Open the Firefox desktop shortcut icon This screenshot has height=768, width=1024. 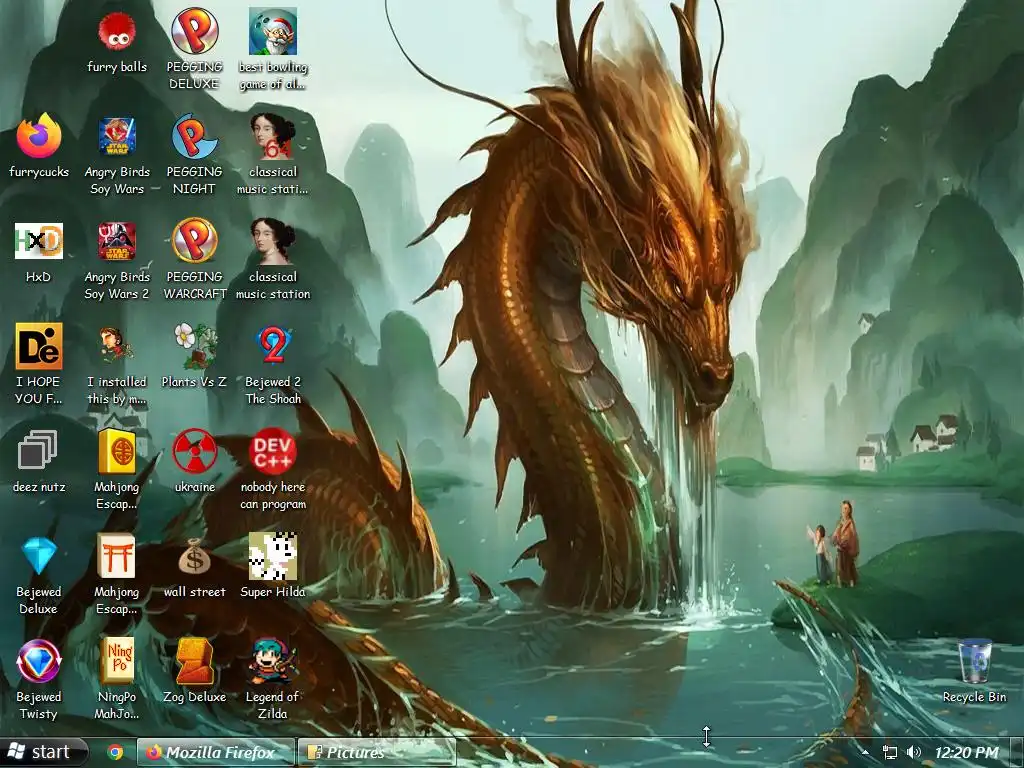pyautogui.click(x=39, y=136)
